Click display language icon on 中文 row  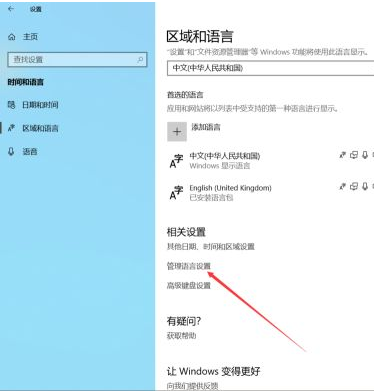pos(342,155)
